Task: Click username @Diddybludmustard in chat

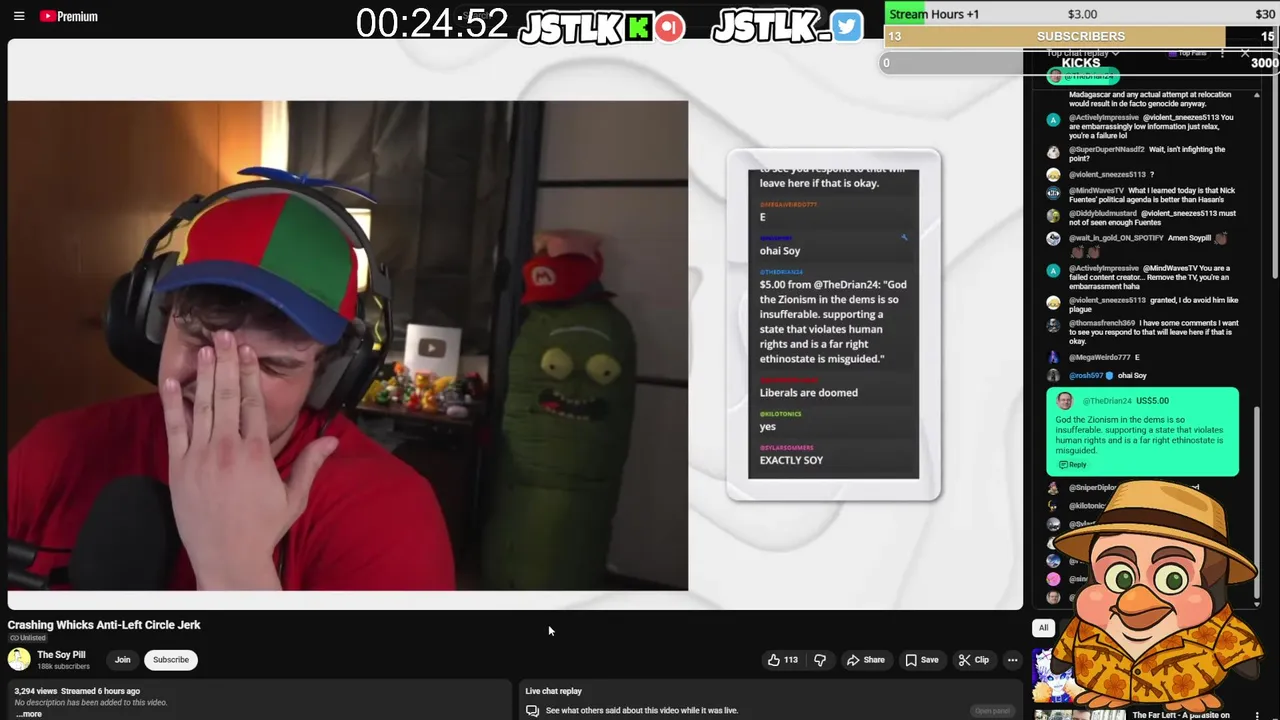Action: (1105, 213)
